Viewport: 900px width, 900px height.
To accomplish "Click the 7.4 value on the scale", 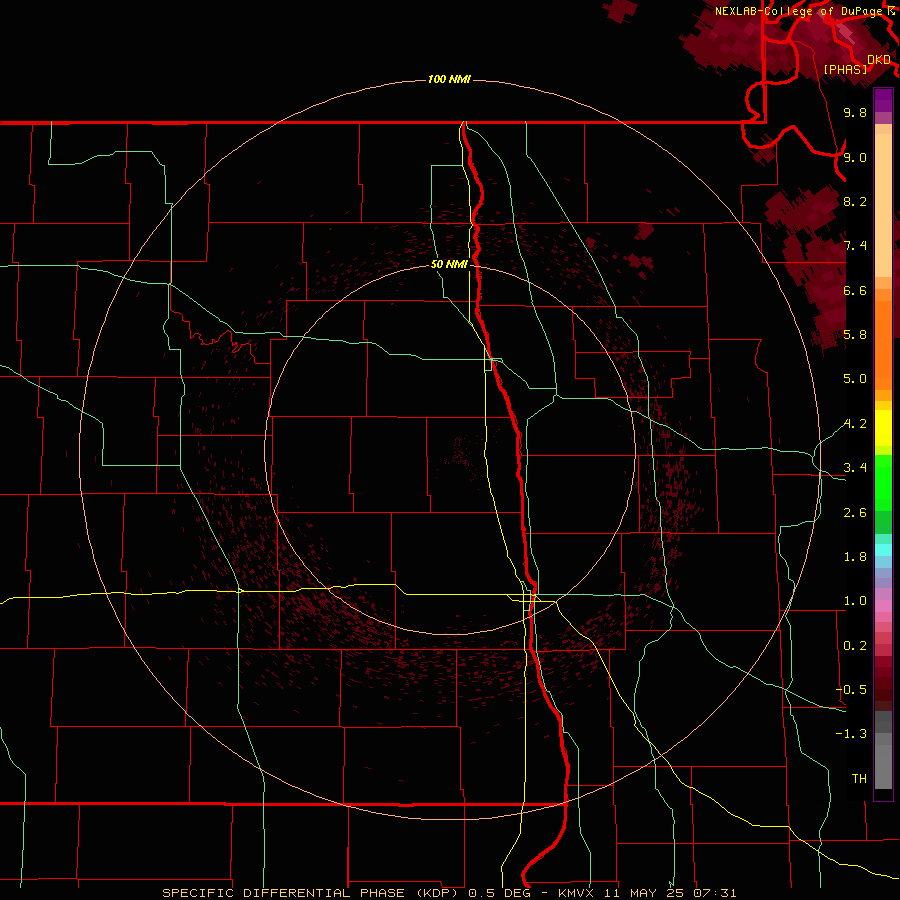I will pyautogui.click(x=855, y=246).
